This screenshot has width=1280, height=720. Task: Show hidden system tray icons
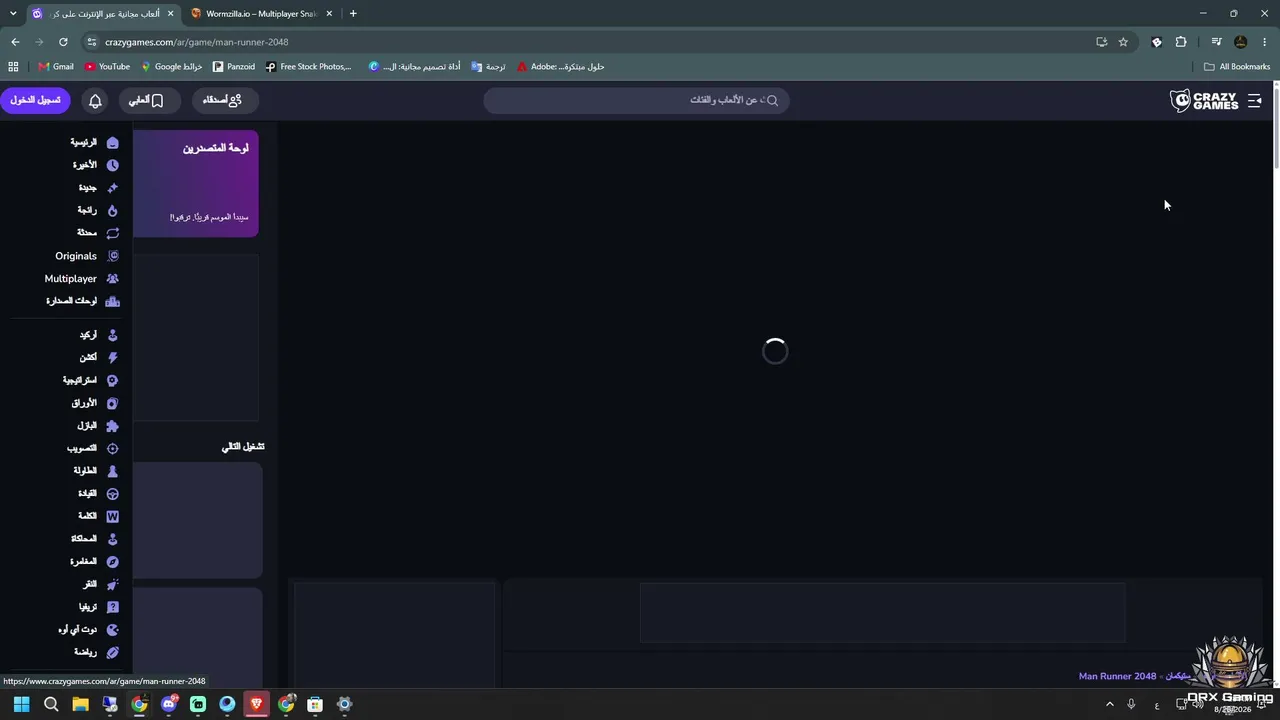pyautogui.click(x=1109, y=704)
